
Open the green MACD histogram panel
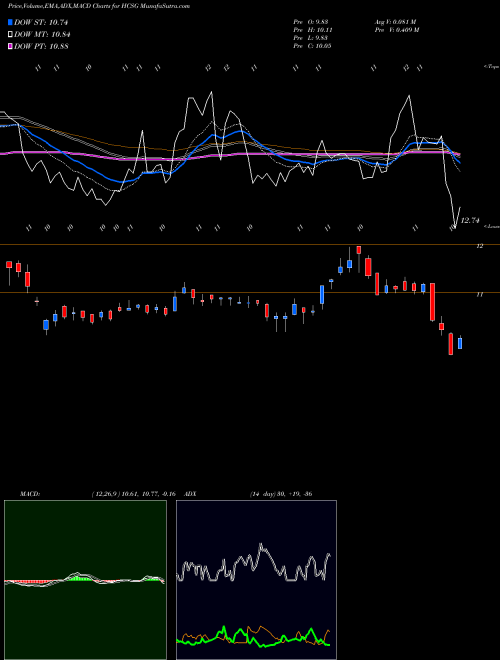pyautogui.click(x=85, y=580)
